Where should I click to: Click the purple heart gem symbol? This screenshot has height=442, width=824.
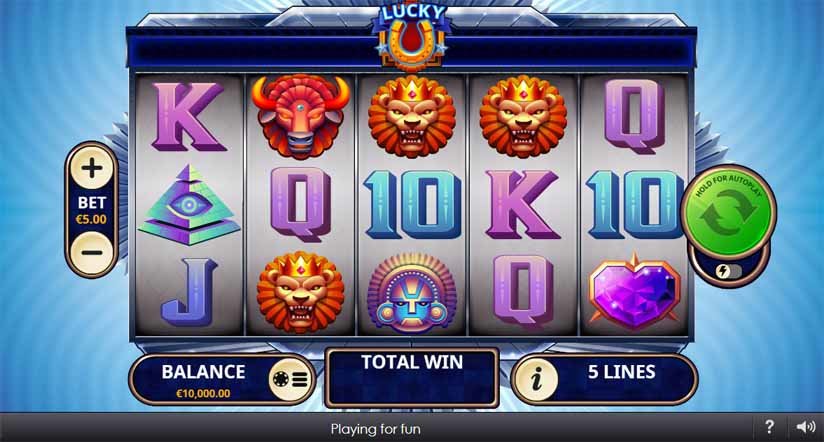[634, 291]
